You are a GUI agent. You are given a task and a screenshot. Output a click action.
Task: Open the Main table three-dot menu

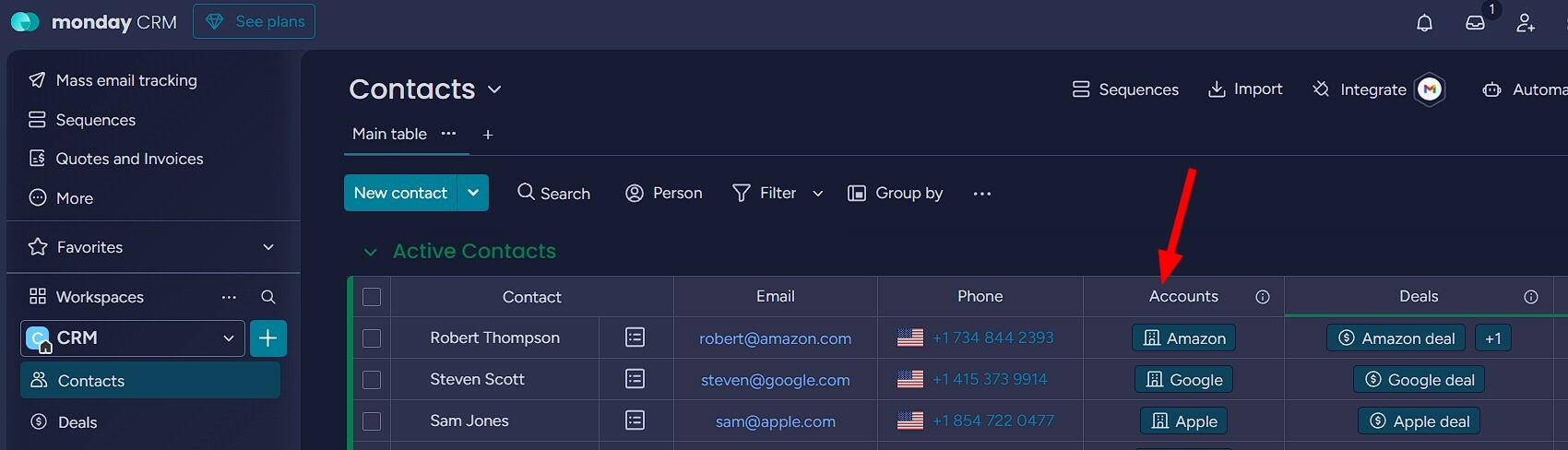[x=449, y=134]
